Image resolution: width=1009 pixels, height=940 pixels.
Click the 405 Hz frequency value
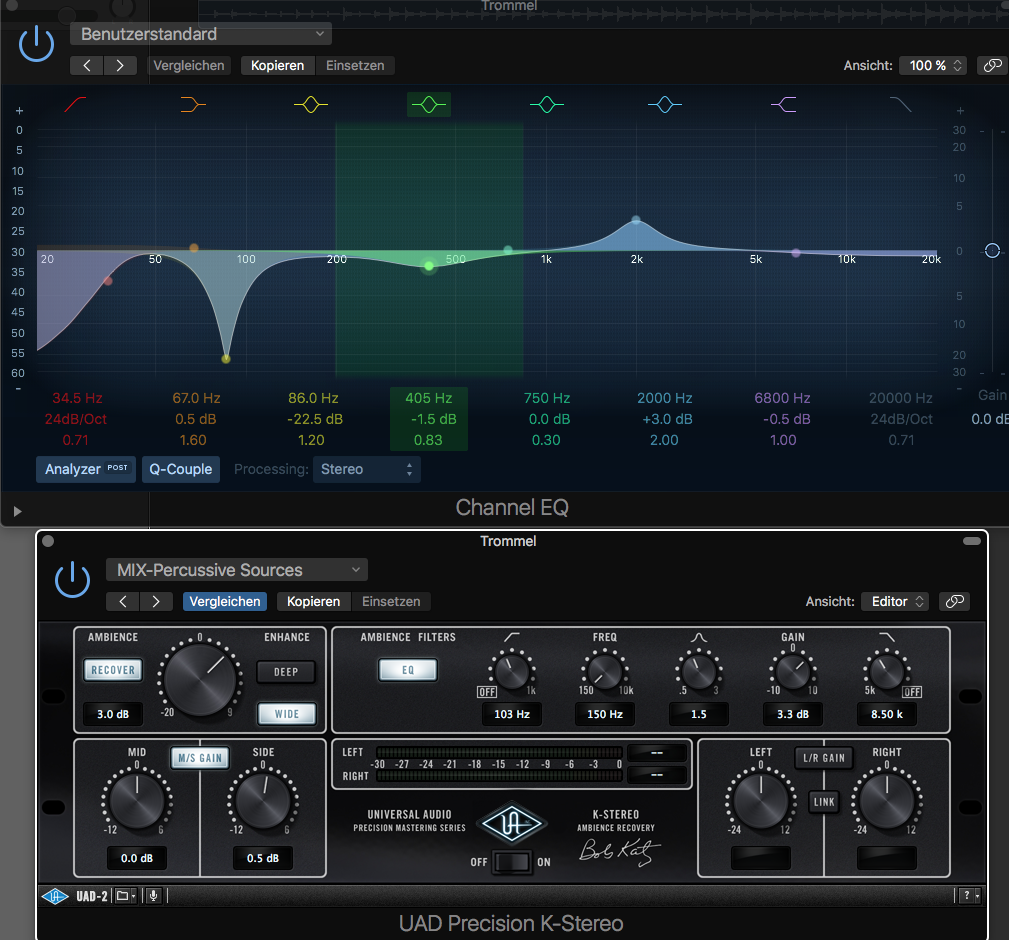click(429, 398)
